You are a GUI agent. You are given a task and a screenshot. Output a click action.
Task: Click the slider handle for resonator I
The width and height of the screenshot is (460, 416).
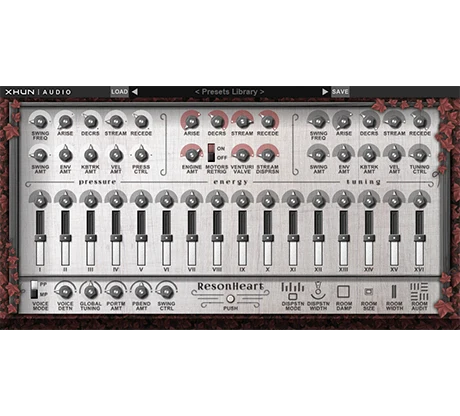[x=40, y=238]
